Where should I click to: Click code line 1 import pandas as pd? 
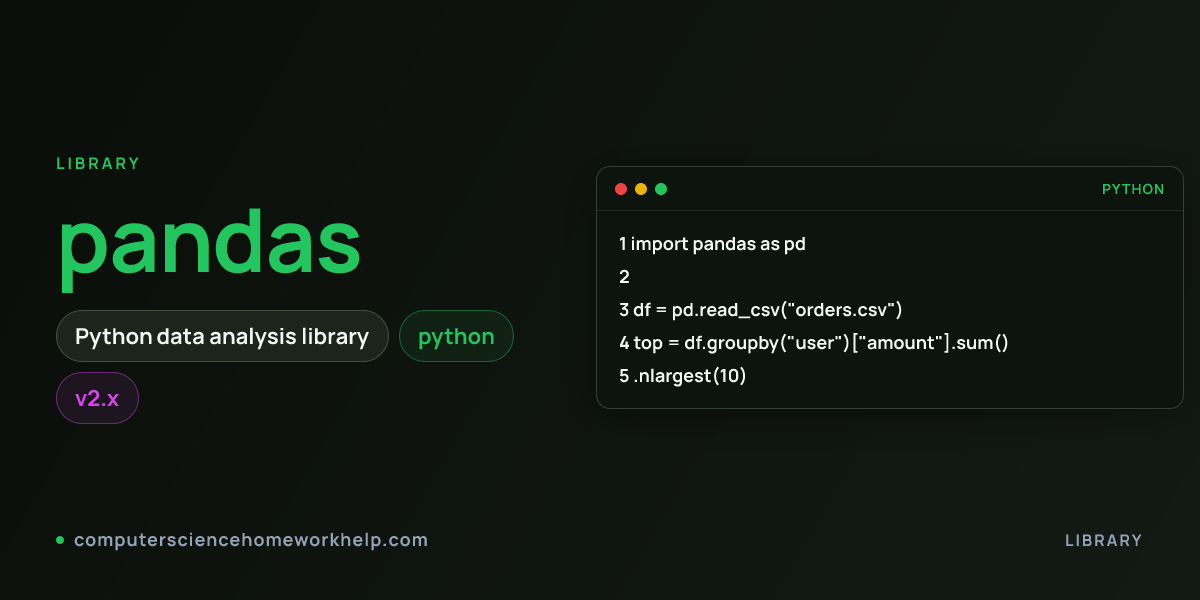pyautogui.click(x=712, y=243)
